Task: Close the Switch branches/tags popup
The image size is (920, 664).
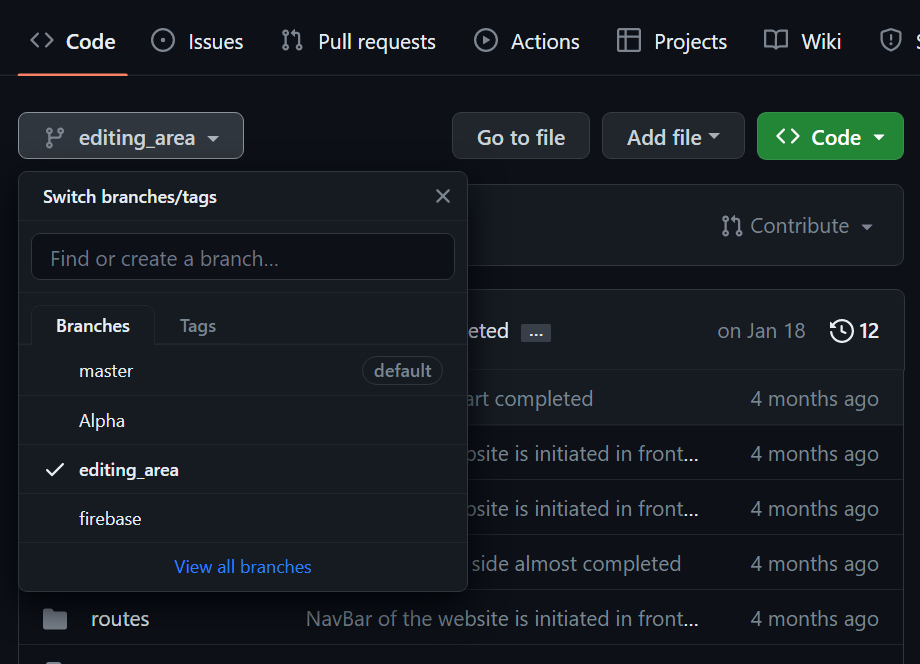Action: tap(443, 197)
